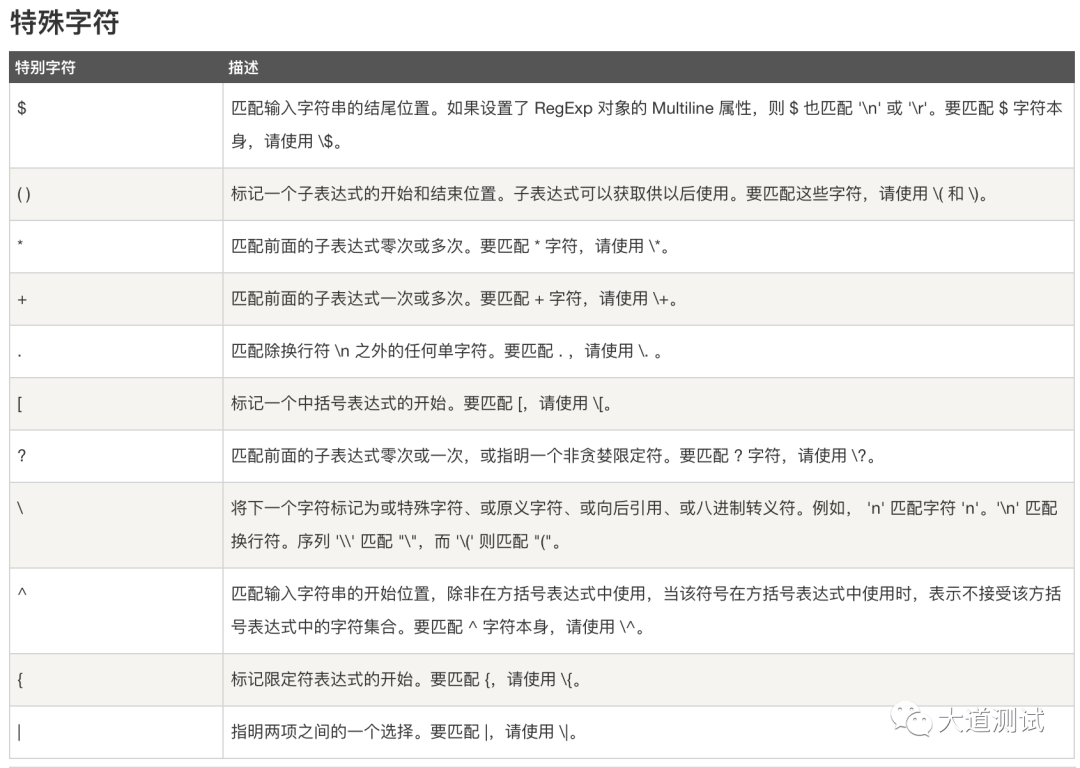Click description 标记限定符表达式的开始
This screenshot has width=1080, height=768.
(x=406, y=679)
